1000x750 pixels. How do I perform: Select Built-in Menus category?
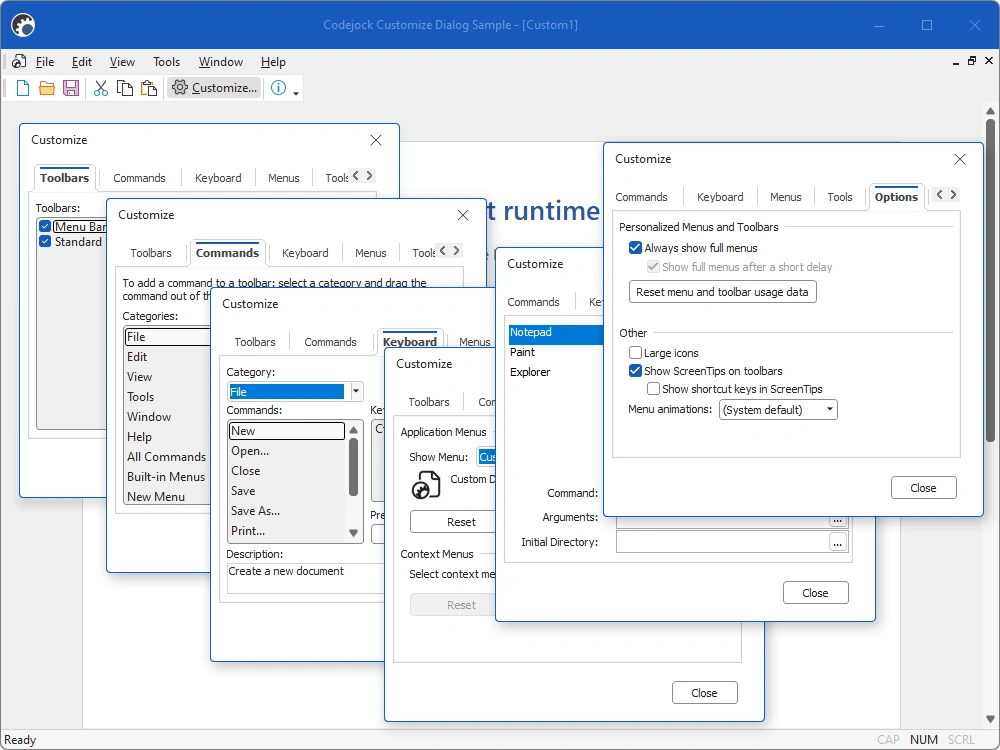click(166, 476)
